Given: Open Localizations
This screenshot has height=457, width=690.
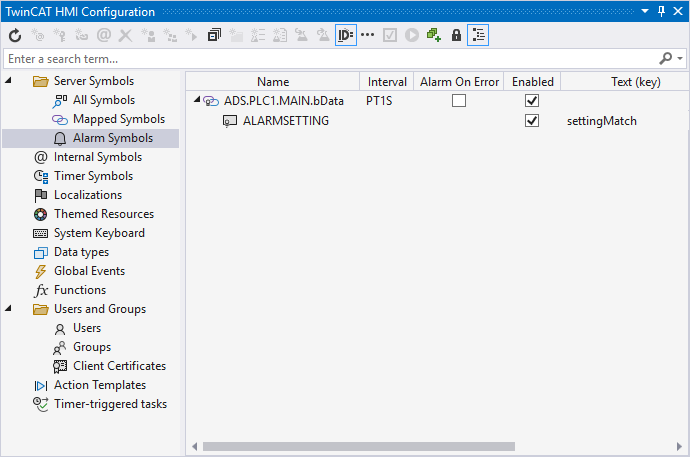Looking at the screenshot, I should coord(88,194).
